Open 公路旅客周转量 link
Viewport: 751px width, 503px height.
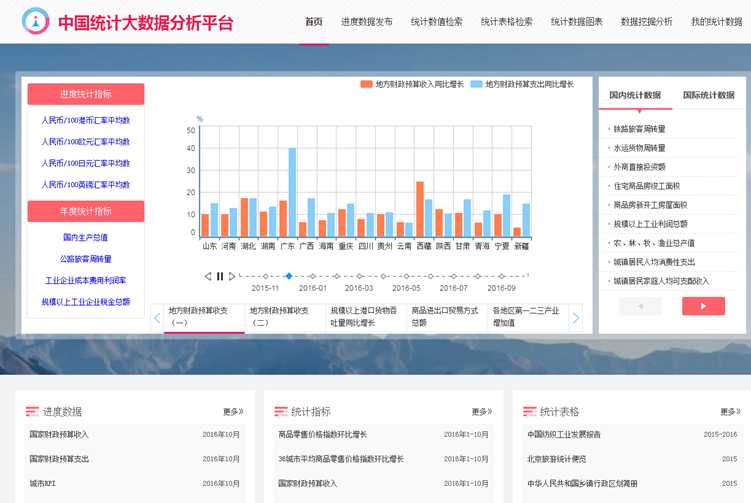(x=86, y=259)
